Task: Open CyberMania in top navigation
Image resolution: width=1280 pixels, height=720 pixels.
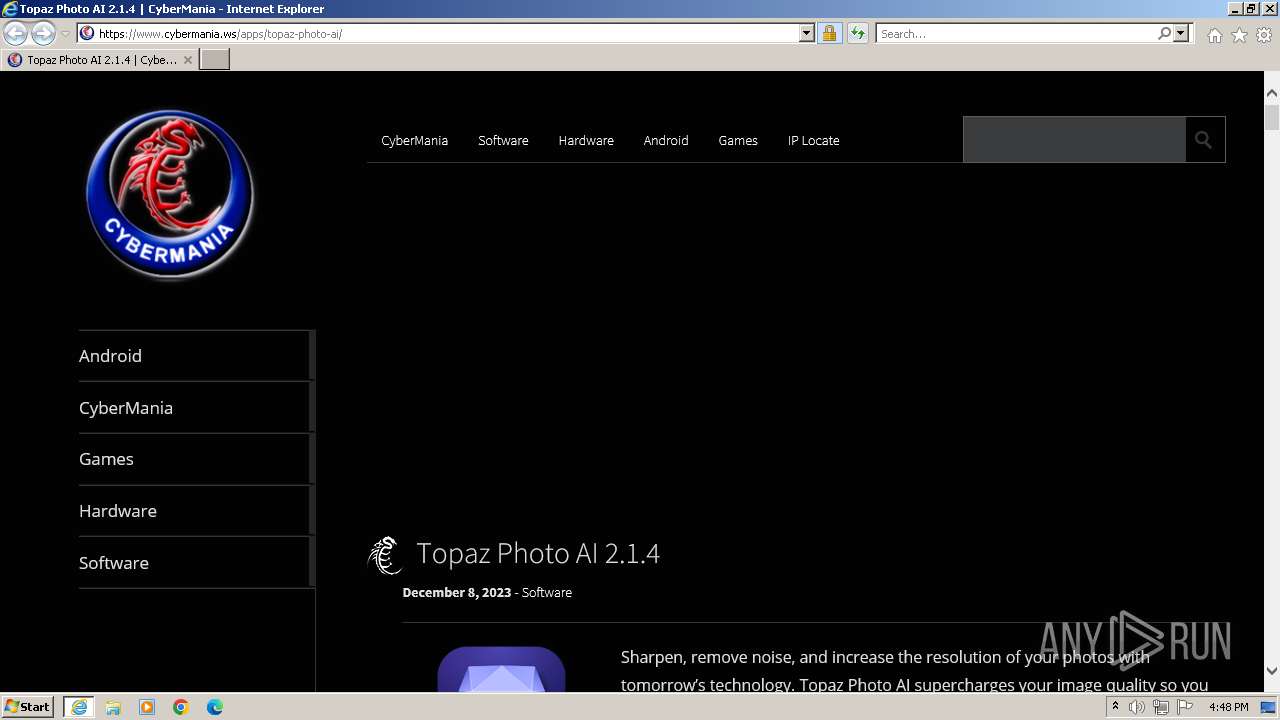Action: pyautogui.click(x=414, y=140)
